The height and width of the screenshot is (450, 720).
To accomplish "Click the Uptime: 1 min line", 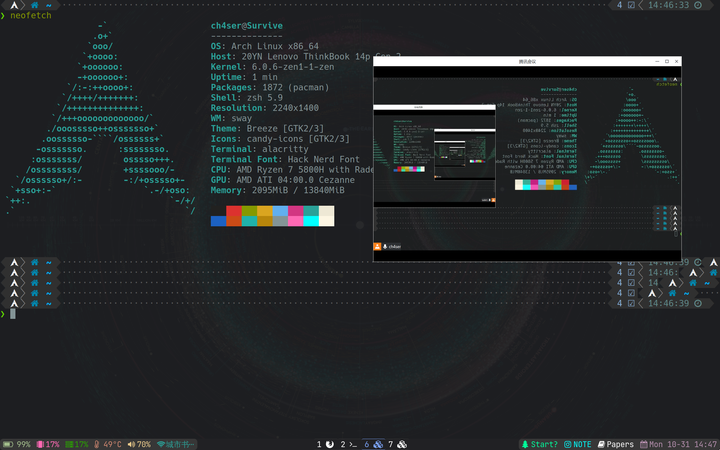I will (244, 77).
